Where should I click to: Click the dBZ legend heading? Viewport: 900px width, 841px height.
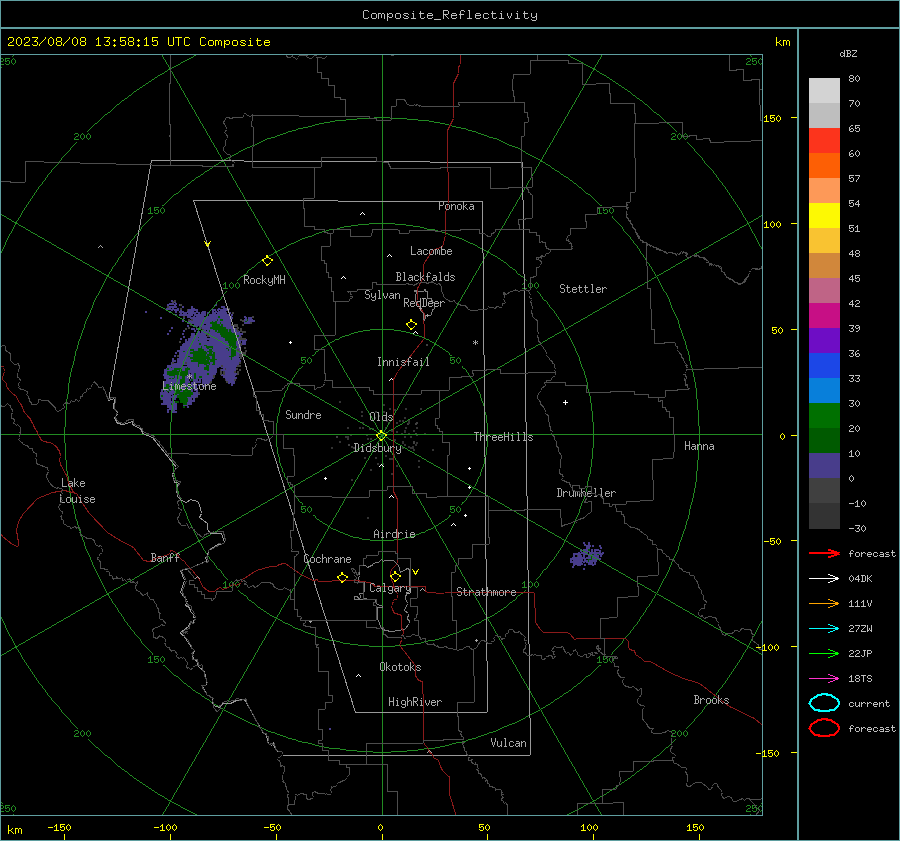point(848,54)
